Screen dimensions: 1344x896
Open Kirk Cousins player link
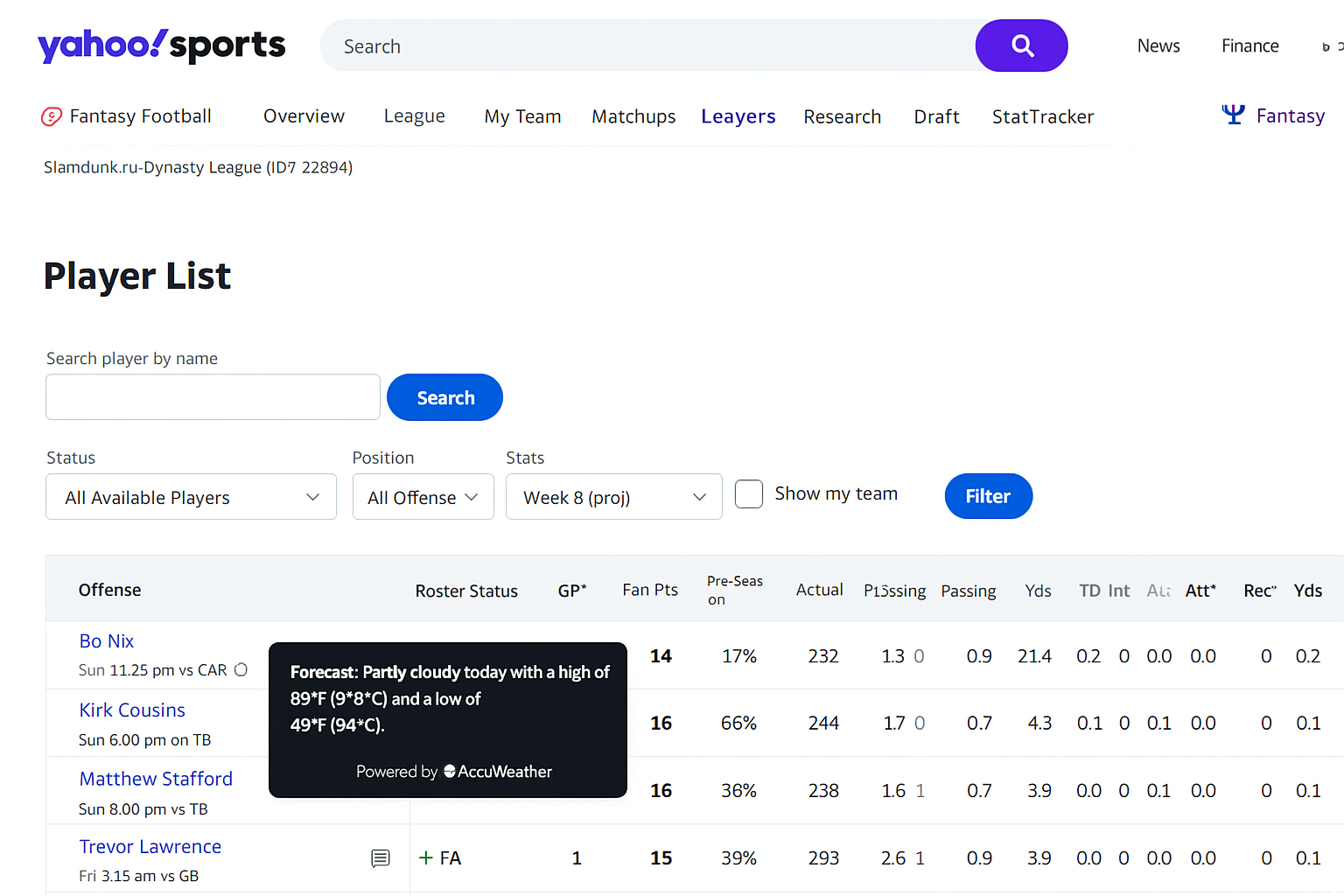point(132,710)
